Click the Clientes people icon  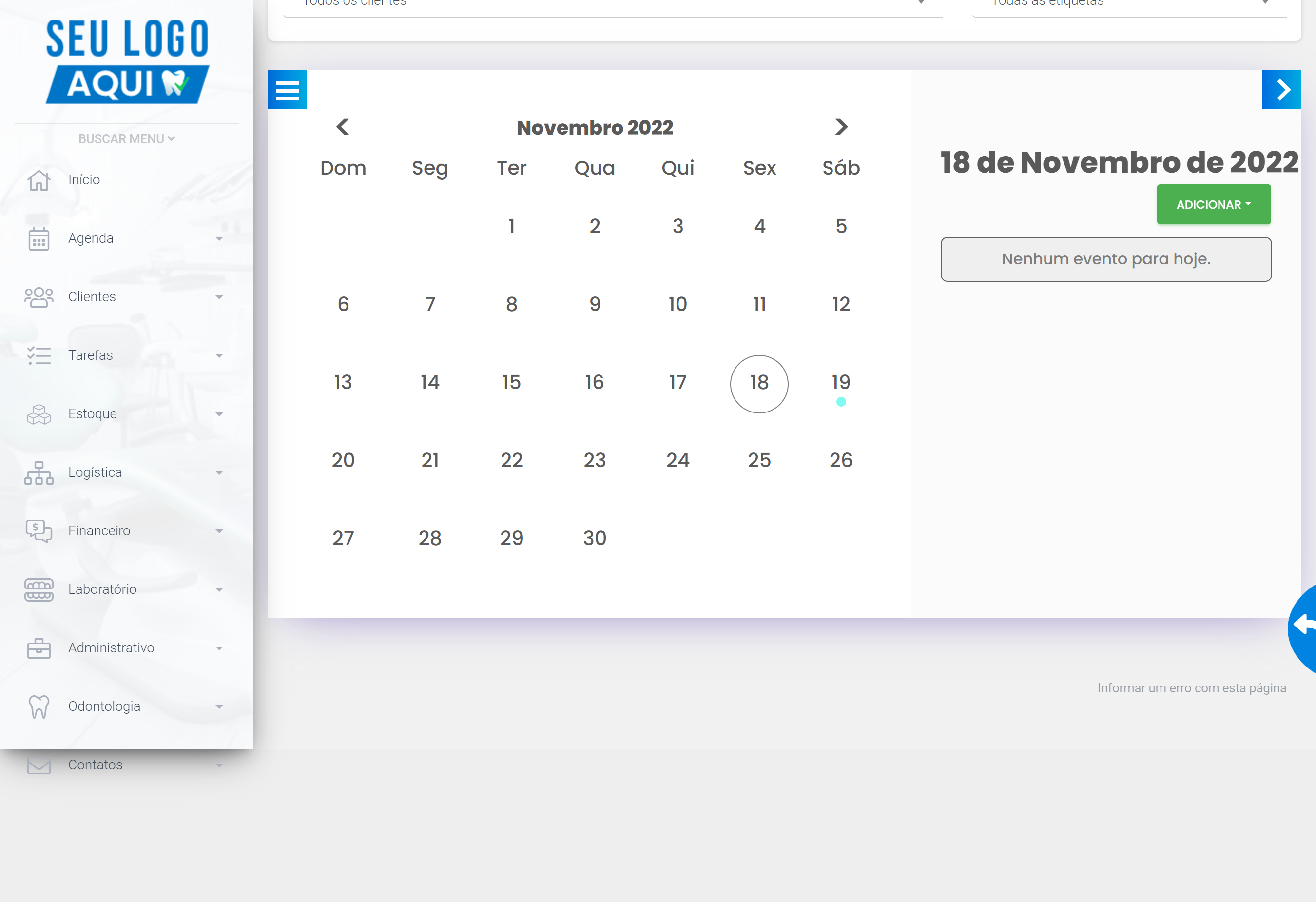pyautogui.click(x=39, y=297)
